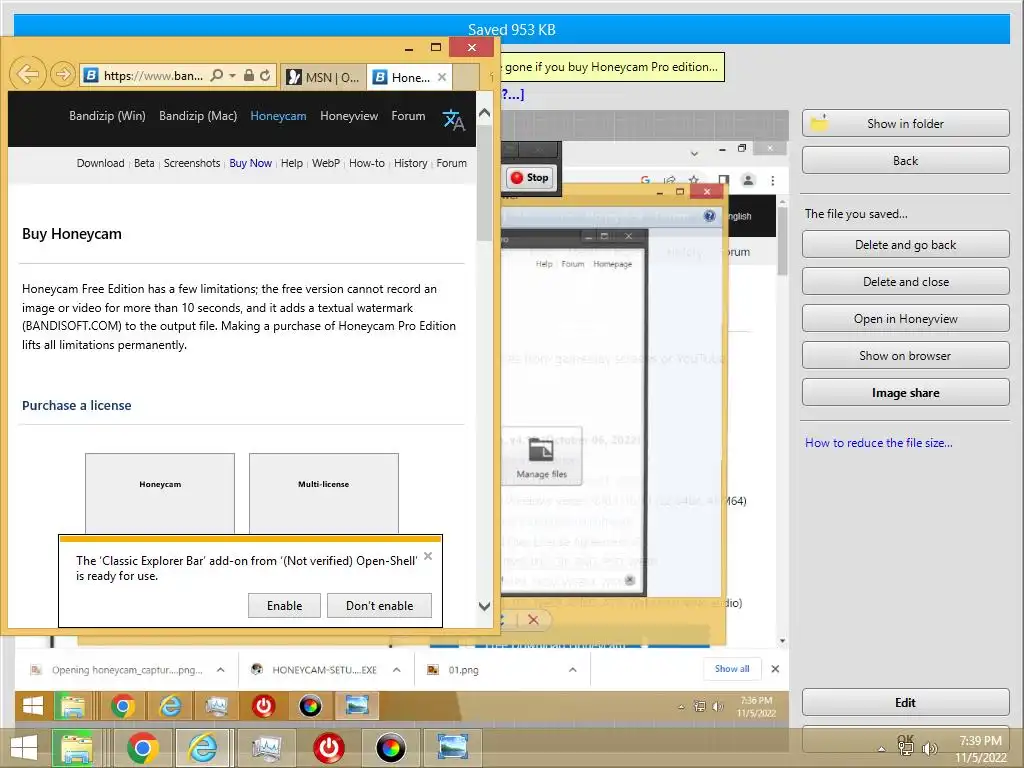Open the address bar autocomplete dropdown arrow
1024x768 pixels.
point(232,76)
